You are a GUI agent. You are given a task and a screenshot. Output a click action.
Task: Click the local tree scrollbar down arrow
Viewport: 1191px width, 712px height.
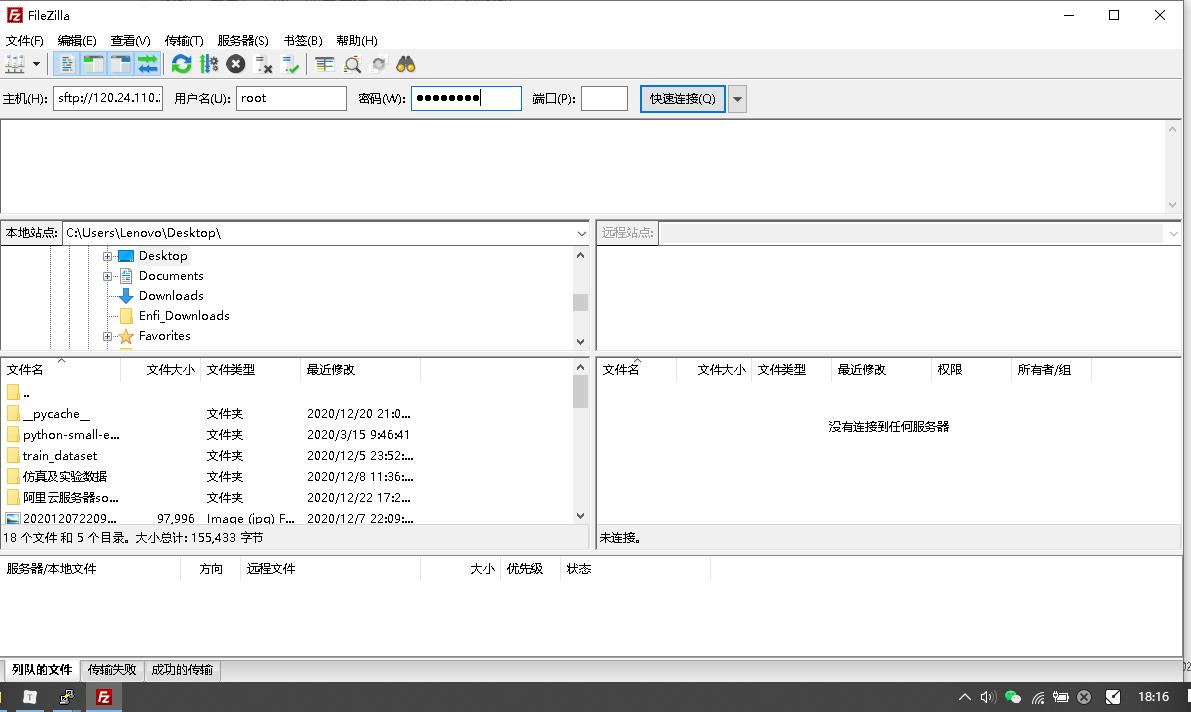[x=580, y=342]
